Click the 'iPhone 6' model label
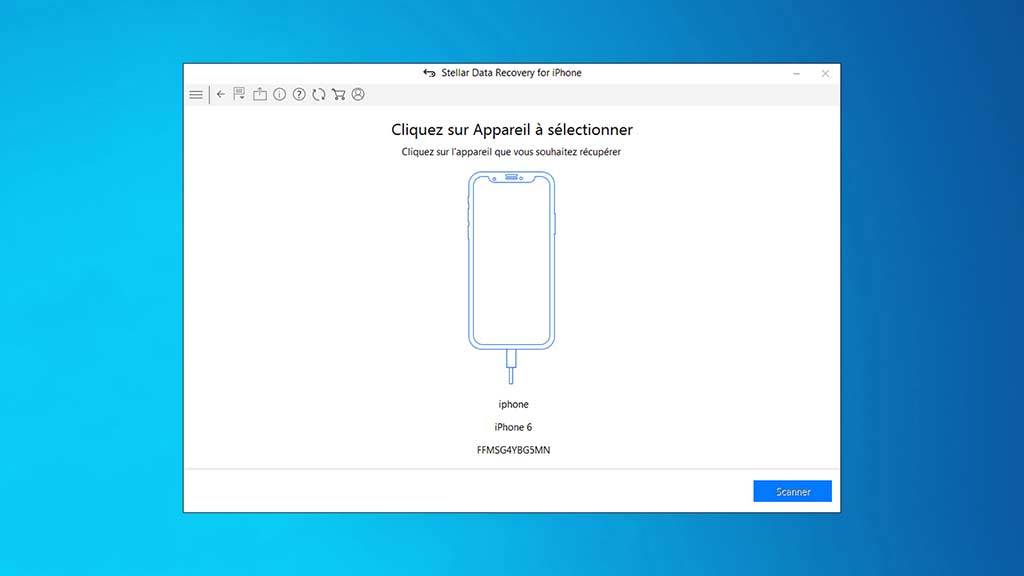1024x576 pixels. pos(513,427)
